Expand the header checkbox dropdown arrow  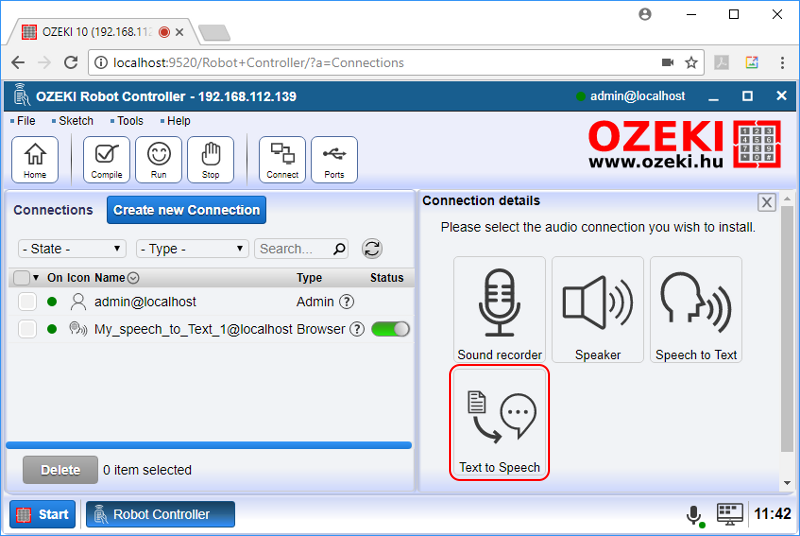pos(36,278)
